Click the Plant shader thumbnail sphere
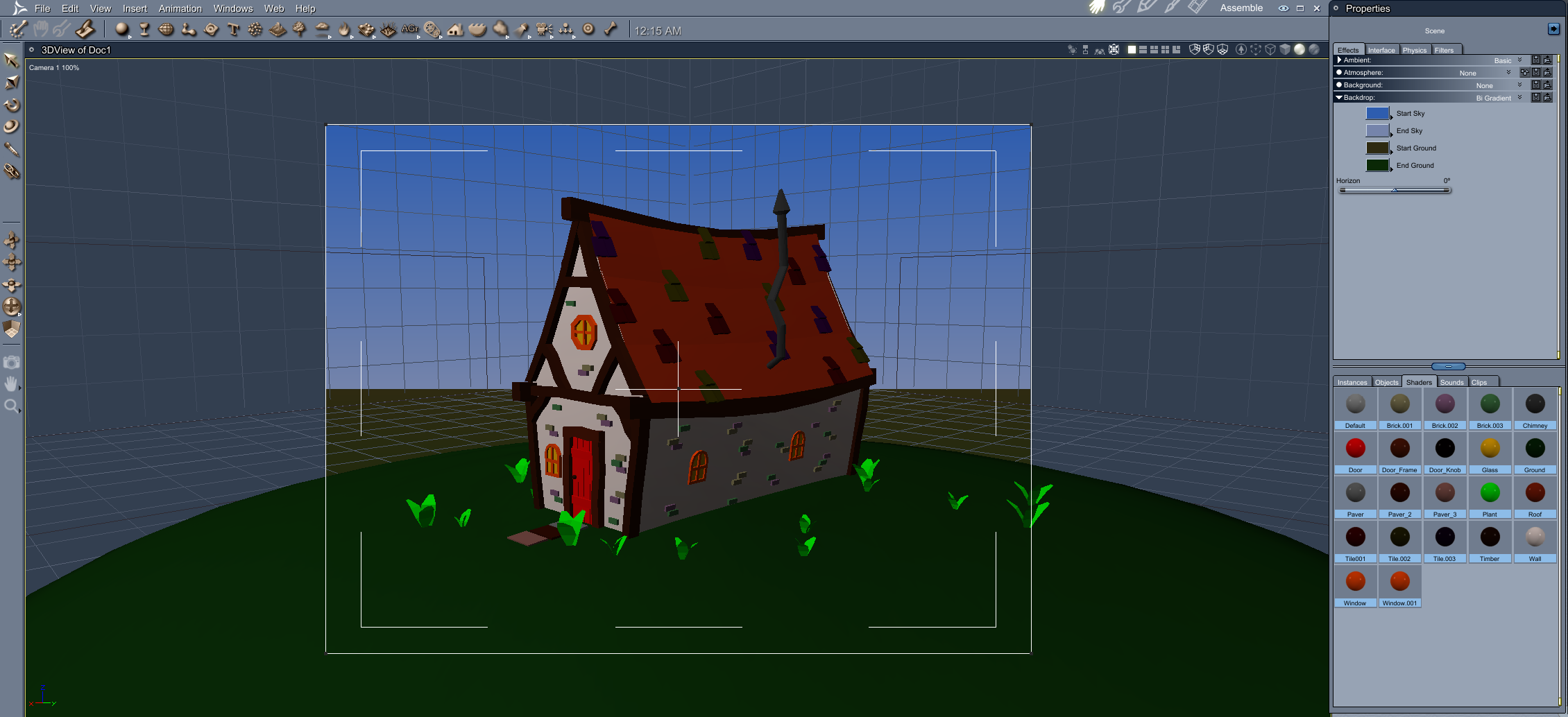The width and height of the screenshot is (1568, 717). pos(1490,492)
